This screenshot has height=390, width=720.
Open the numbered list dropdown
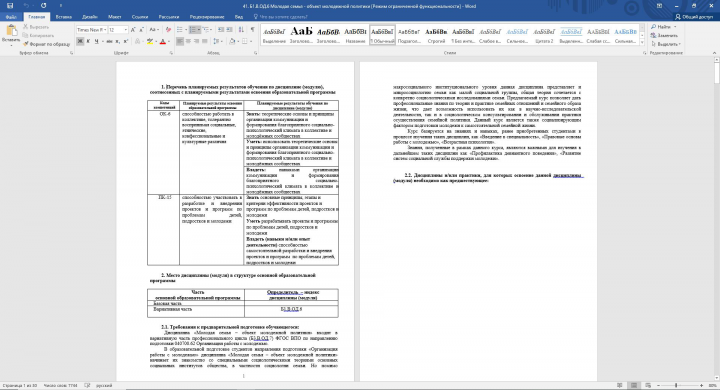coord(199,30)
